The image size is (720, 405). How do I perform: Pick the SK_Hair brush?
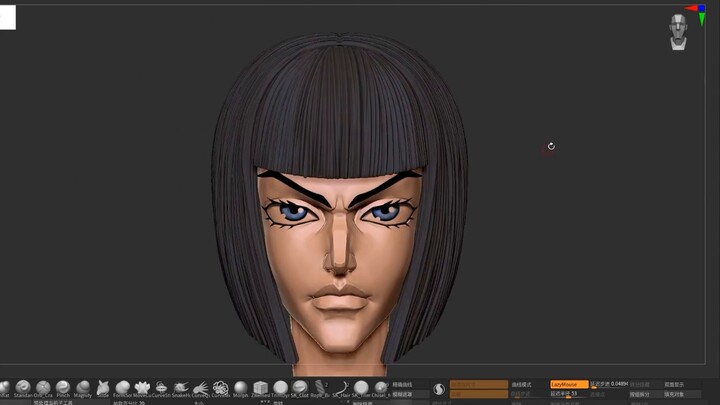(x=342, y=388)
